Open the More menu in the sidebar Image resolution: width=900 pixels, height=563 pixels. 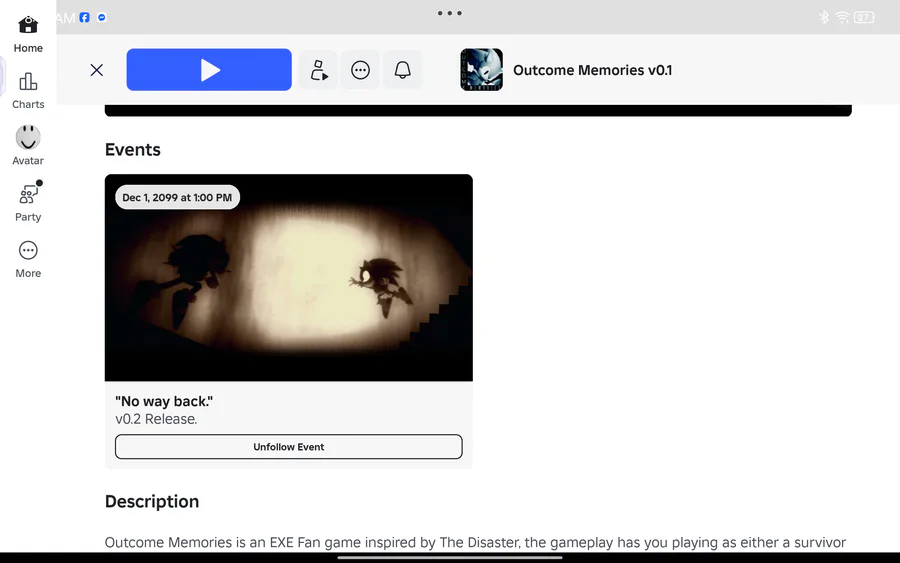28,259
